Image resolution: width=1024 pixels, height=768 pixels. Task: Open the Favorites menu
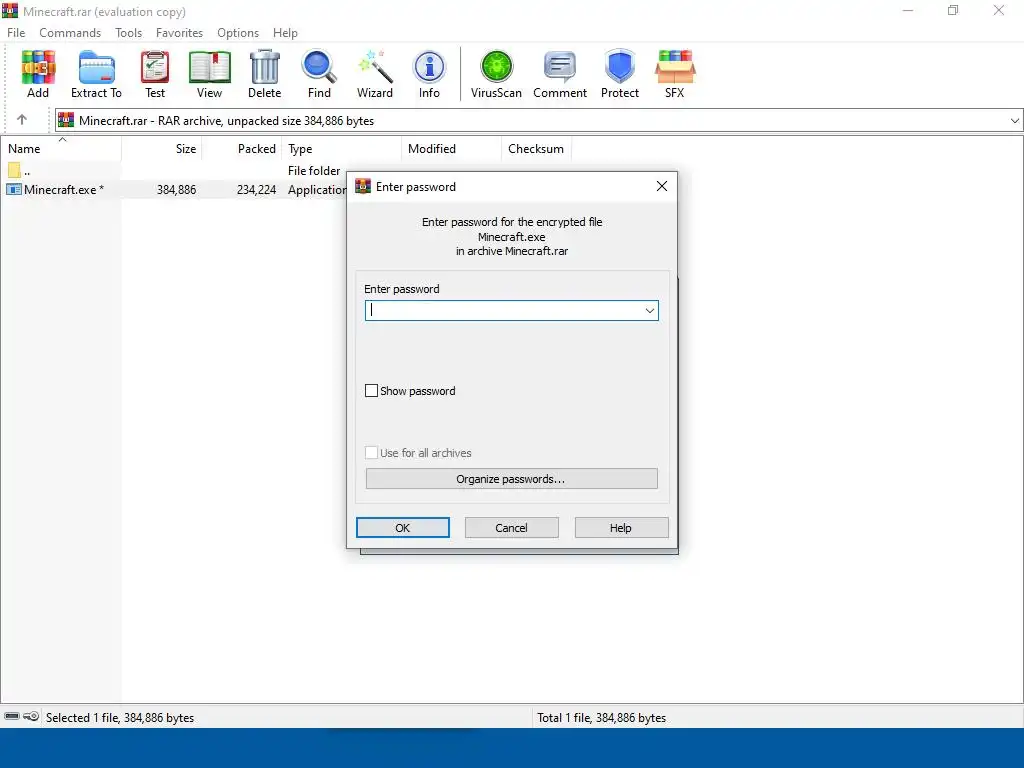[x=179, y=33]
